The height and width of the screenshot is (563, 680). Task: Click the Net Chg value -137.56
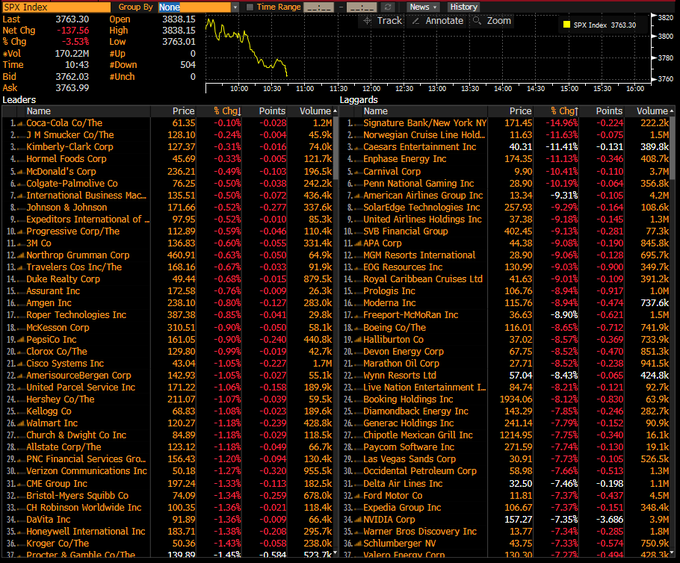[73, 30]
